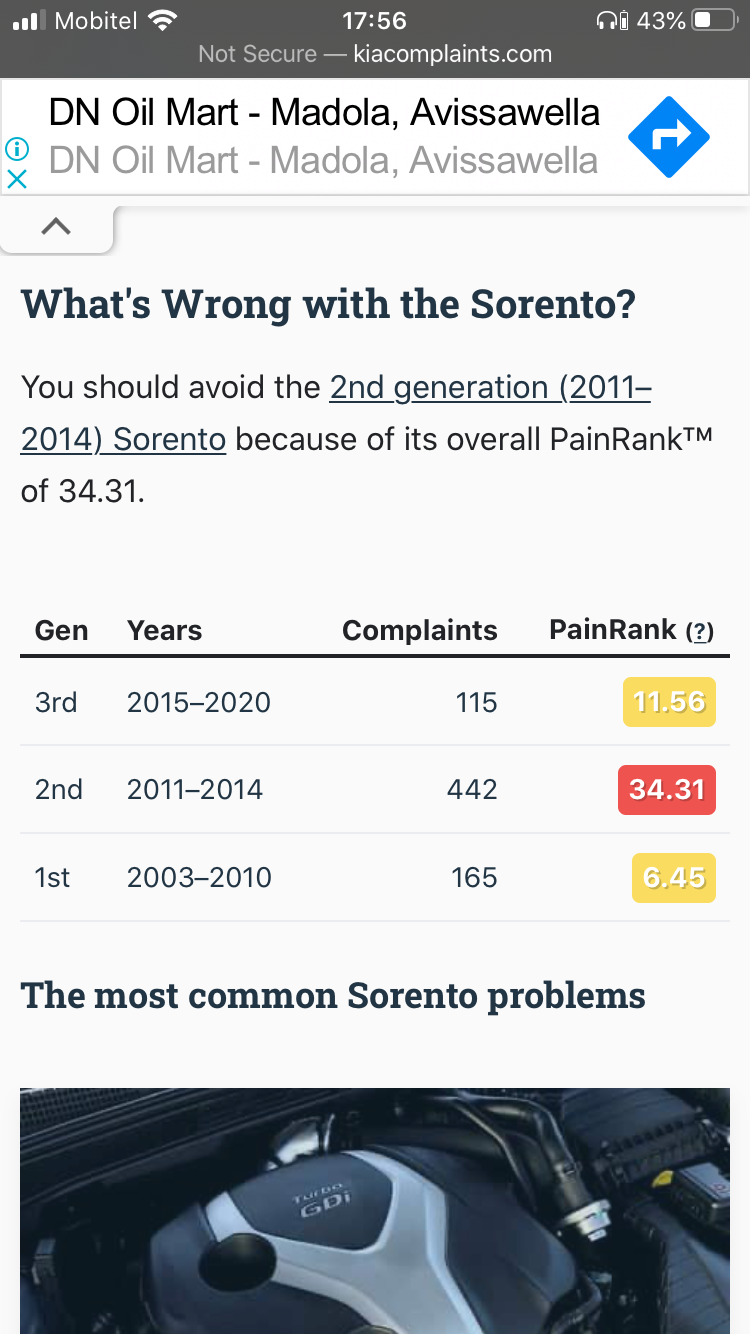Tap the Turbo GDI engine image
The height and width of the screenshot is (1334, 750).
point(375,1211)
